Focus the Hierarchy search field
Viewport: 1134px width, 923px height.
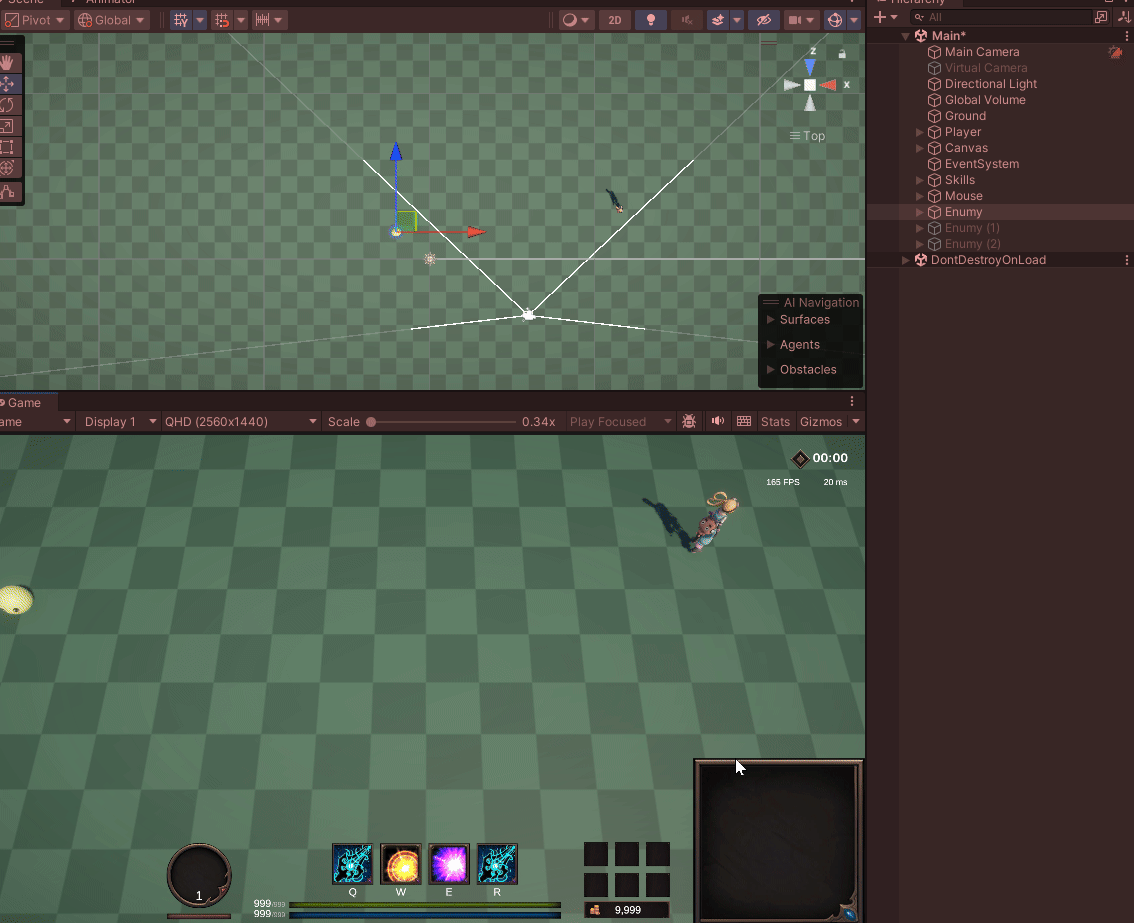(1001, 17)
